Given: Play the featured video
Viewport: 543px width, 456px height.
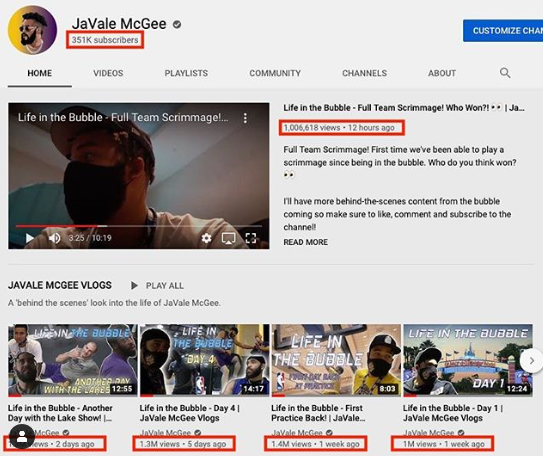Looking at the screenshot, I should (29, 238).
